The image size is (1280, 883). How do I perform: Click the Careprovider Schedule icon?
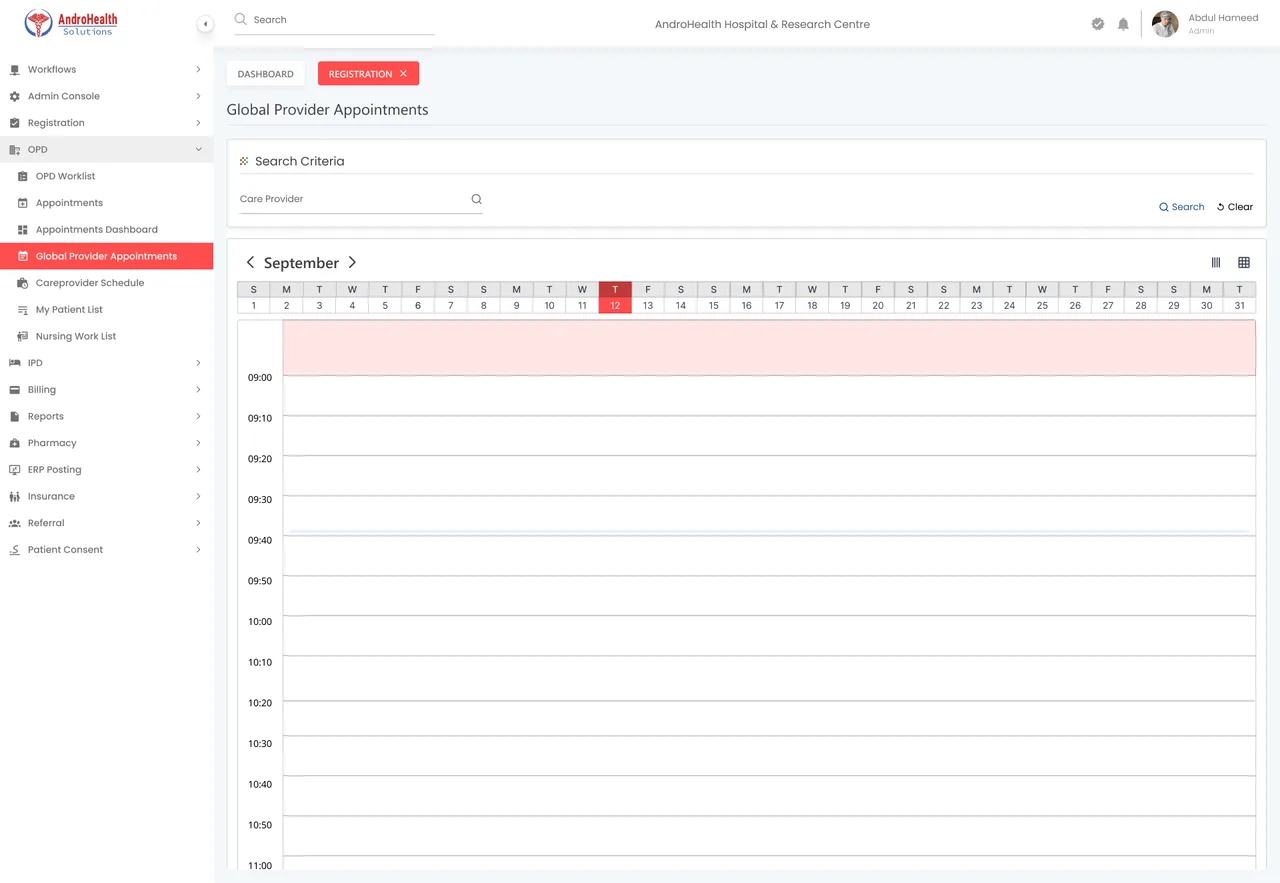23,283
